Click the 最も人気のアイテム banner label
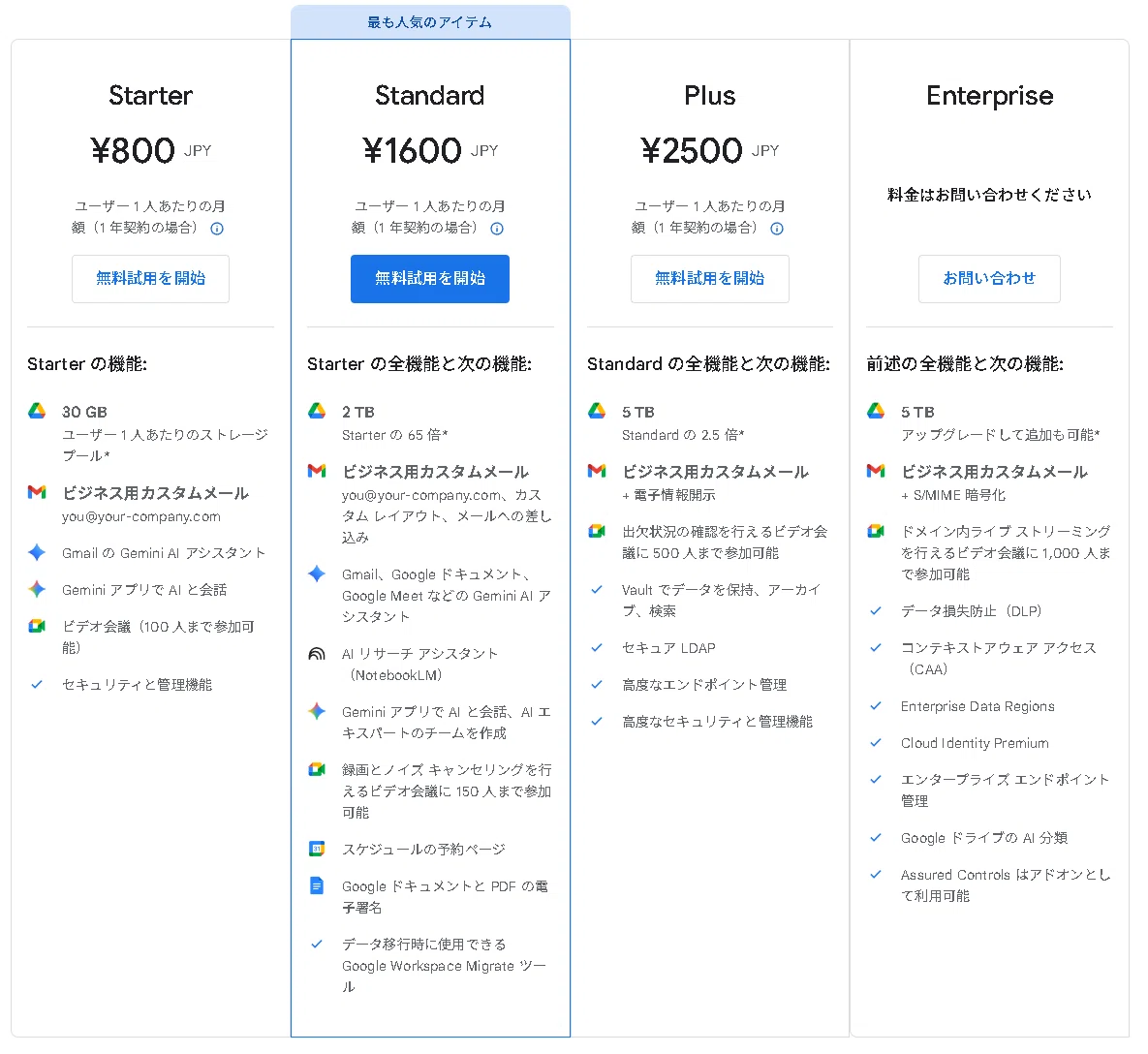 [430, 22]
